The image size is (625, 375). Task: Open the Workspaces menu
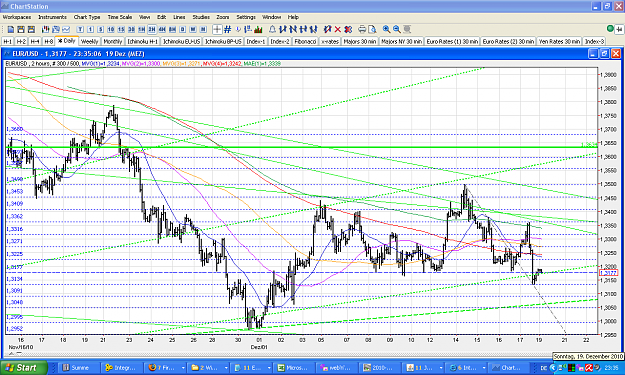(17, 17)
